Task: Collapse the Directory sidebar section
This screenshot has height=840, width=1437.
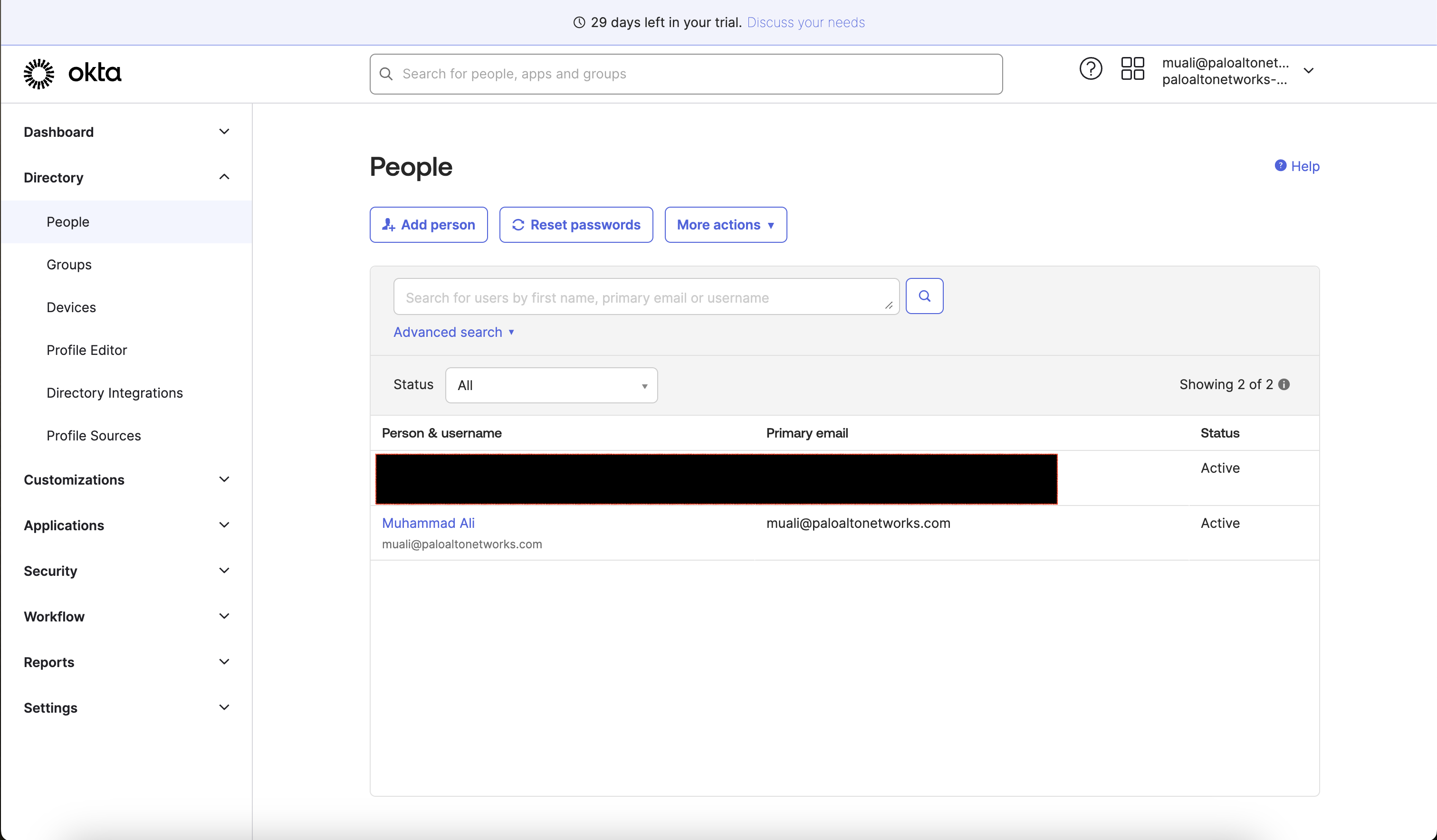Action: pyautogui.click(x=224, y=177)
